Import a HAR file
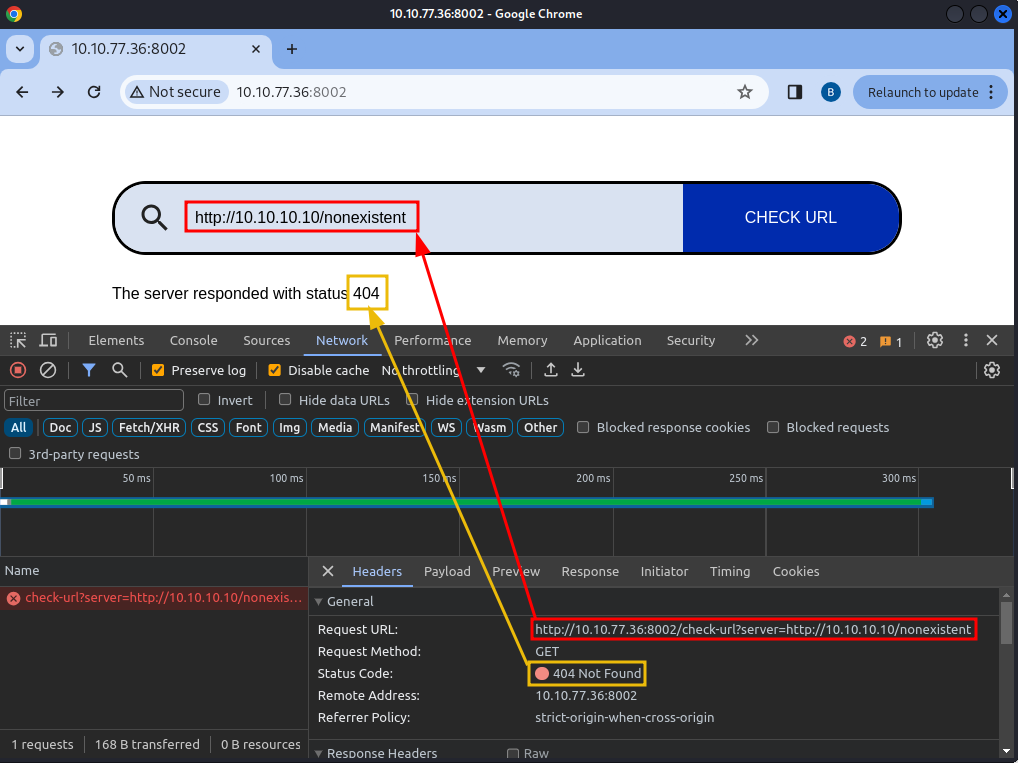This screenshot has height=763, width=1018. [x=551, y=370]
